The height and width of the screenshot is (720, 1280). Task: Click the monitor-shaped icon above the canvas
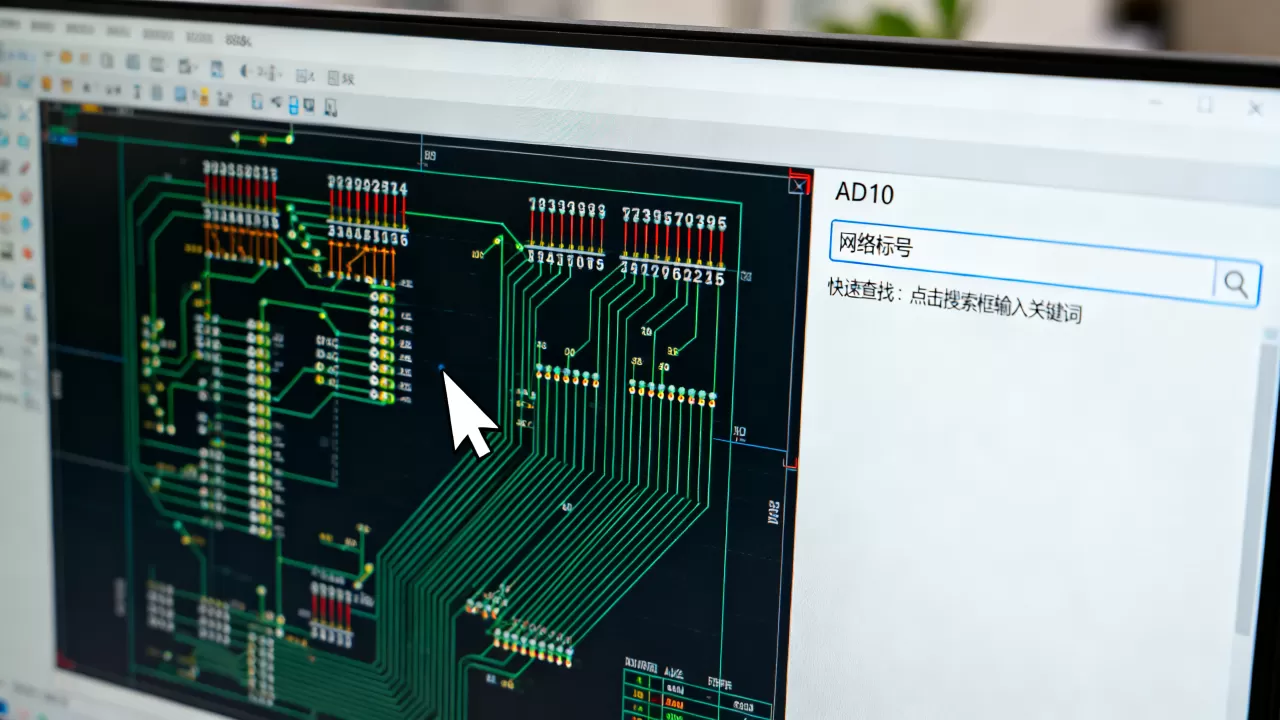tap(309, 105)
